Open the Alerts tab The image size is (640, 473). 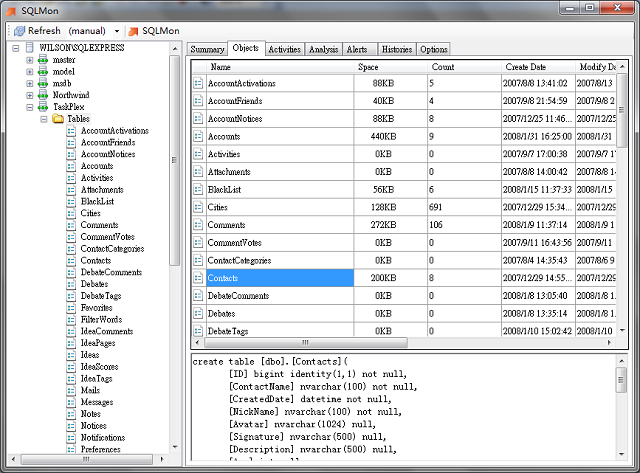tap(356, 49)
